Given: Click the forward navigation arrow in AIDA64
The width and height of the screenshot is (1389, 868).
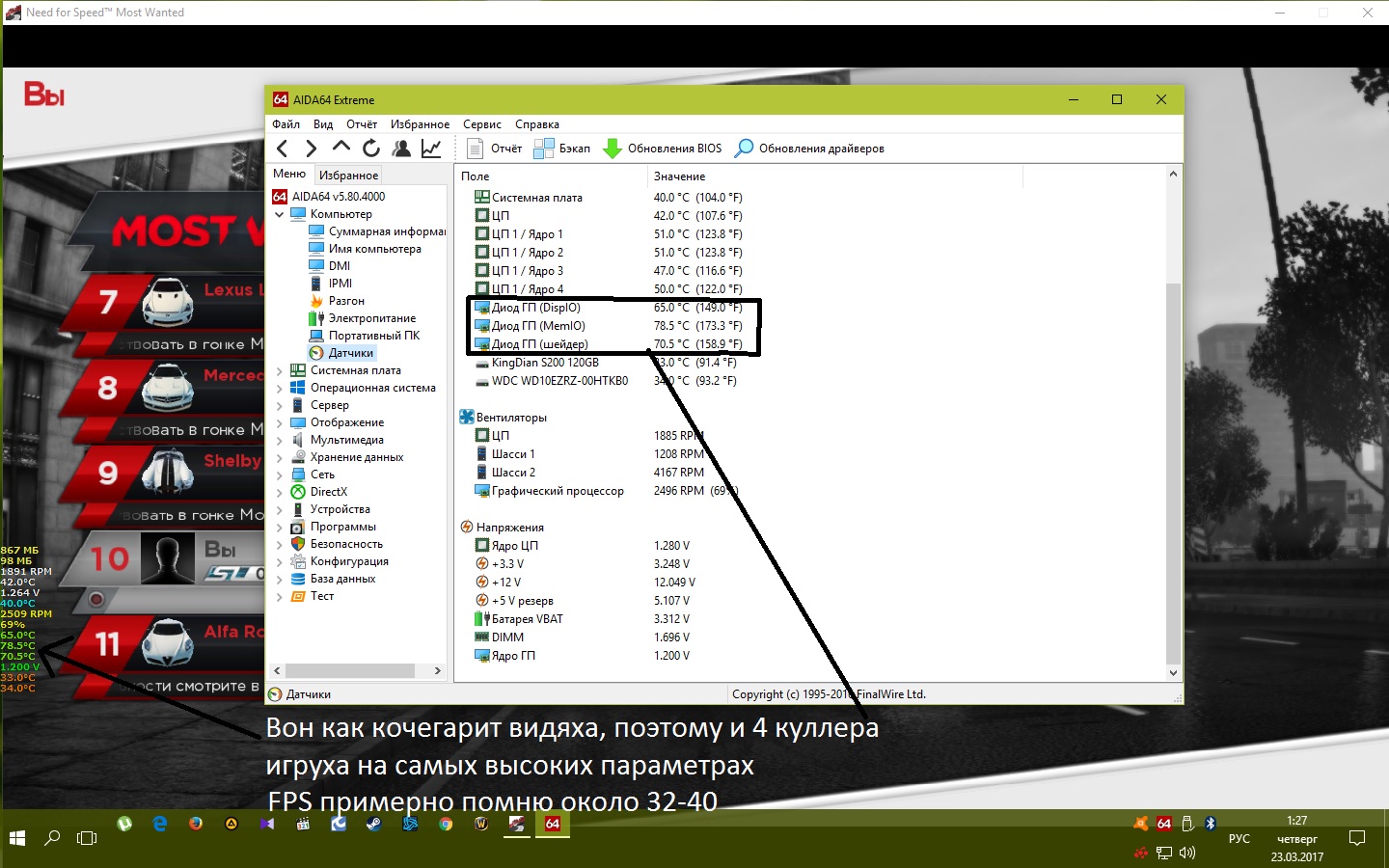Looking at the screenshot, I should 311,149.
